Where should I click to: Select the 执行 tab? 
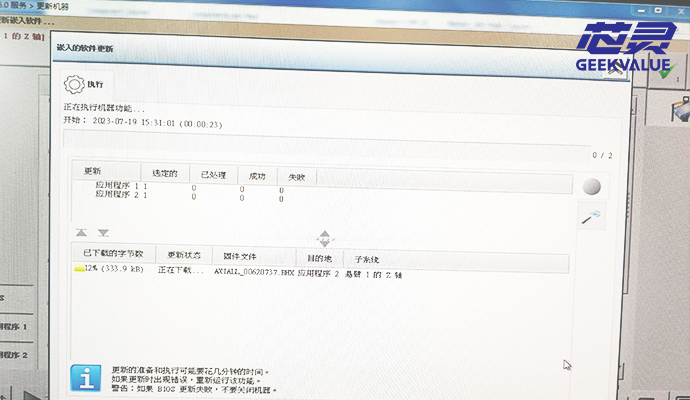tap(88, 84)
